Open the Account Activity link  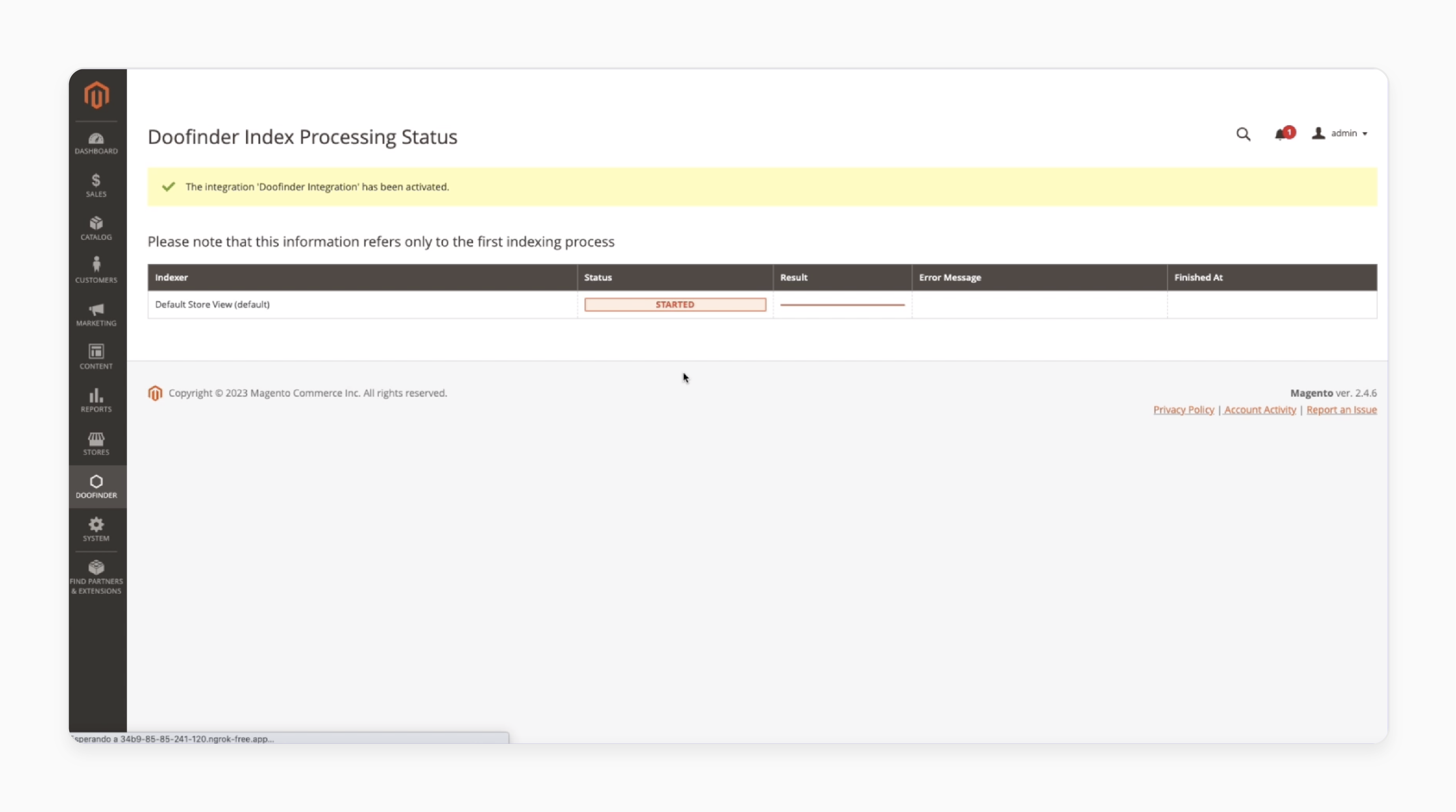tap(1260, 410)
